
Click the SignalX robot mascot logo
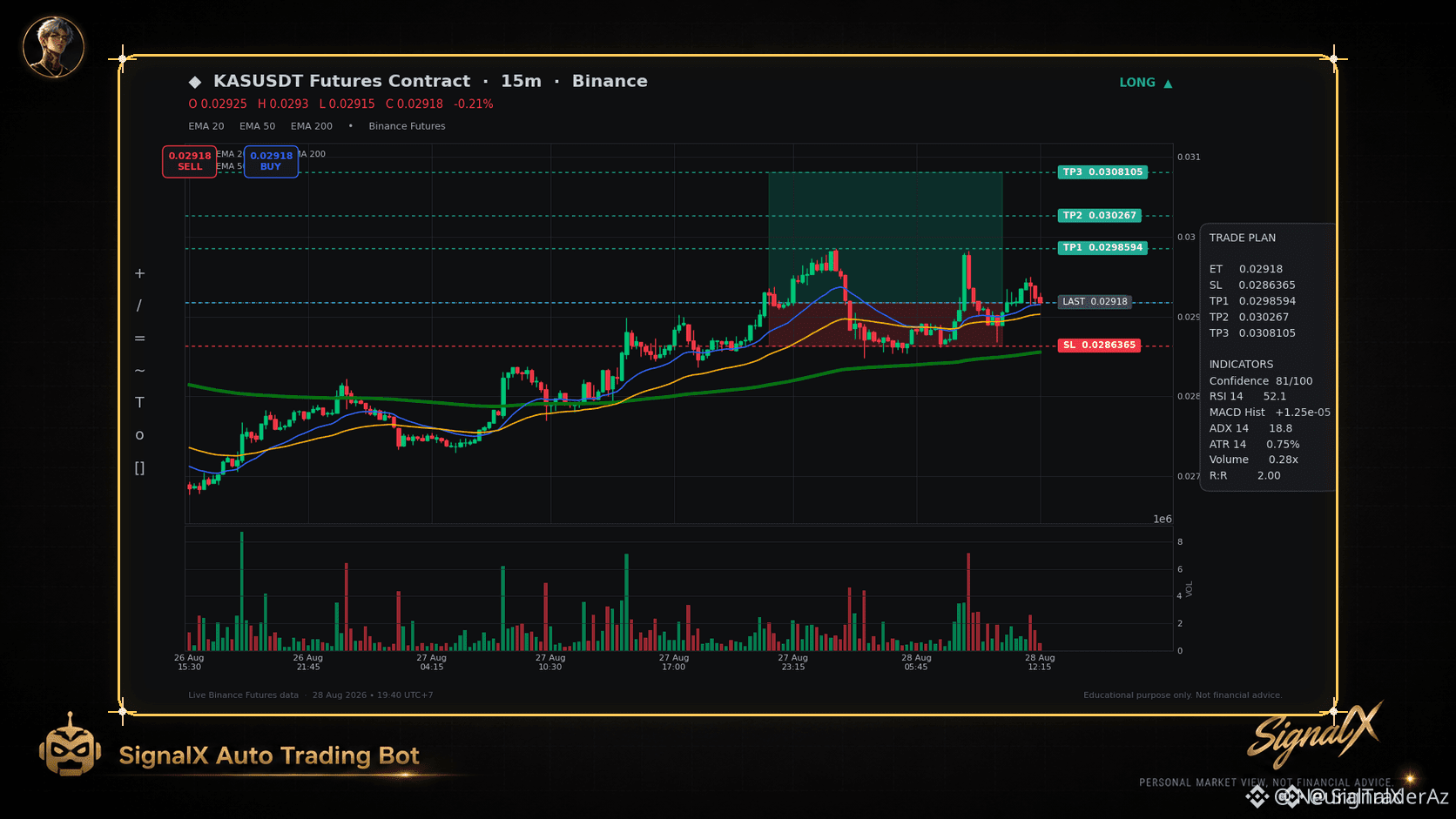pos(71,746)
